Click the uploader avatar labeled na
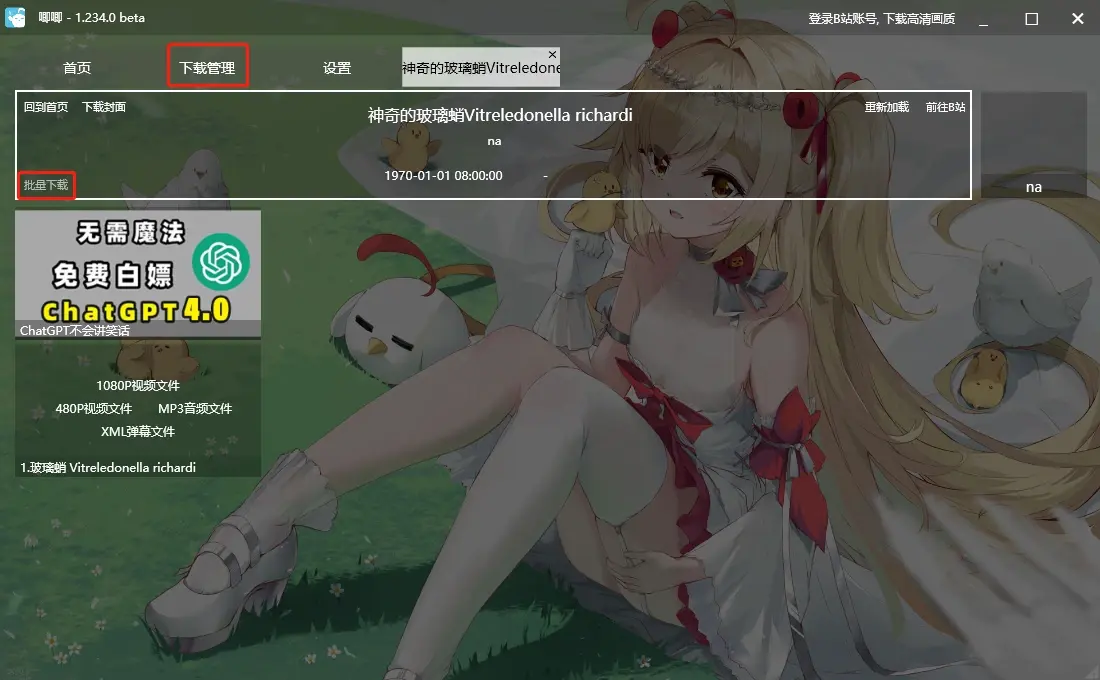This screenshot has height=680, width=1100. (x=1033, y=145)
